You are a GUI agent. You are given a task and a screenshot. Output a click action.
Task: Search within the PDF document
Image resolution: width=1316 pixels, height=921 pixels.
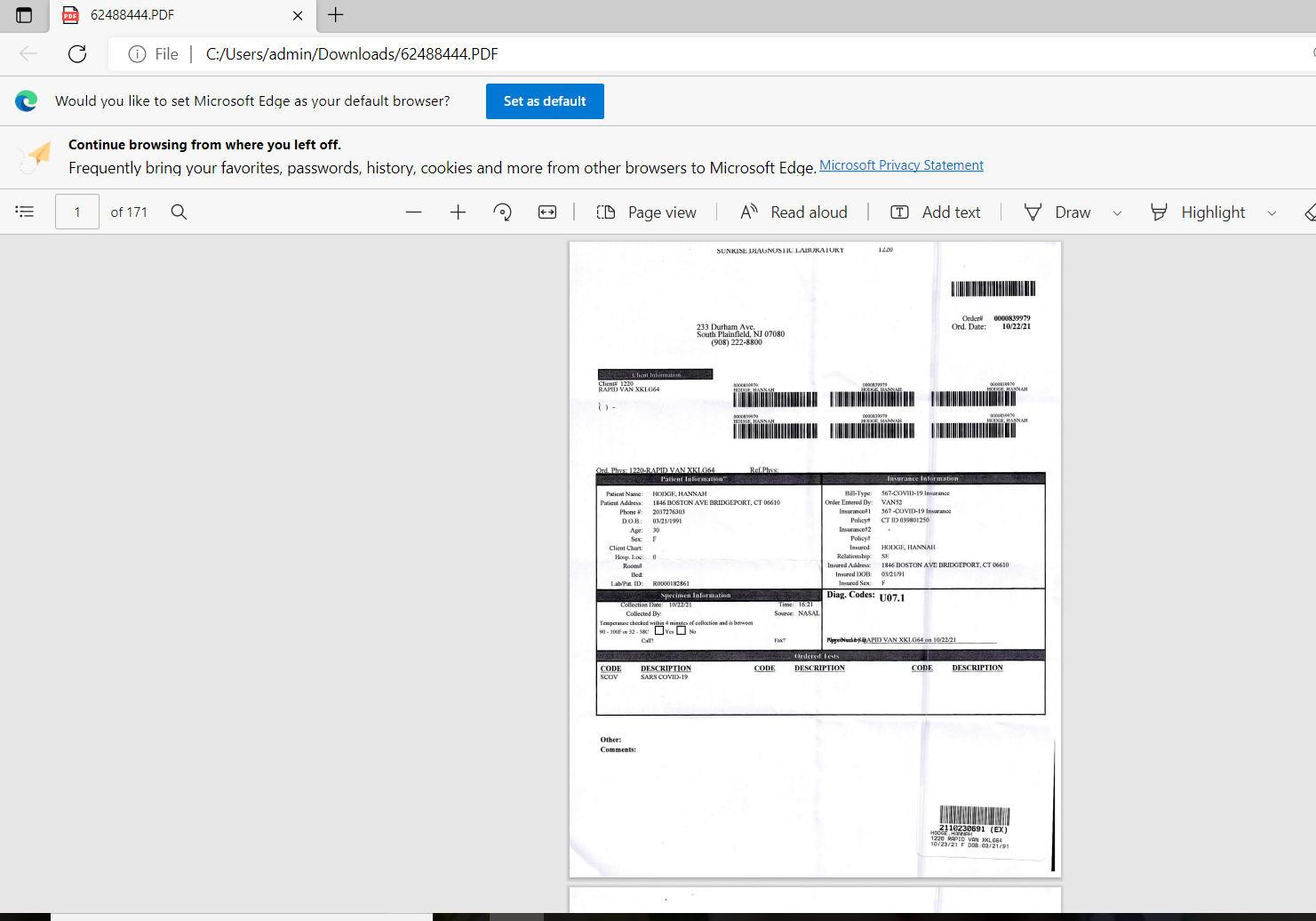pyautogui.click(x=179, y=212)
